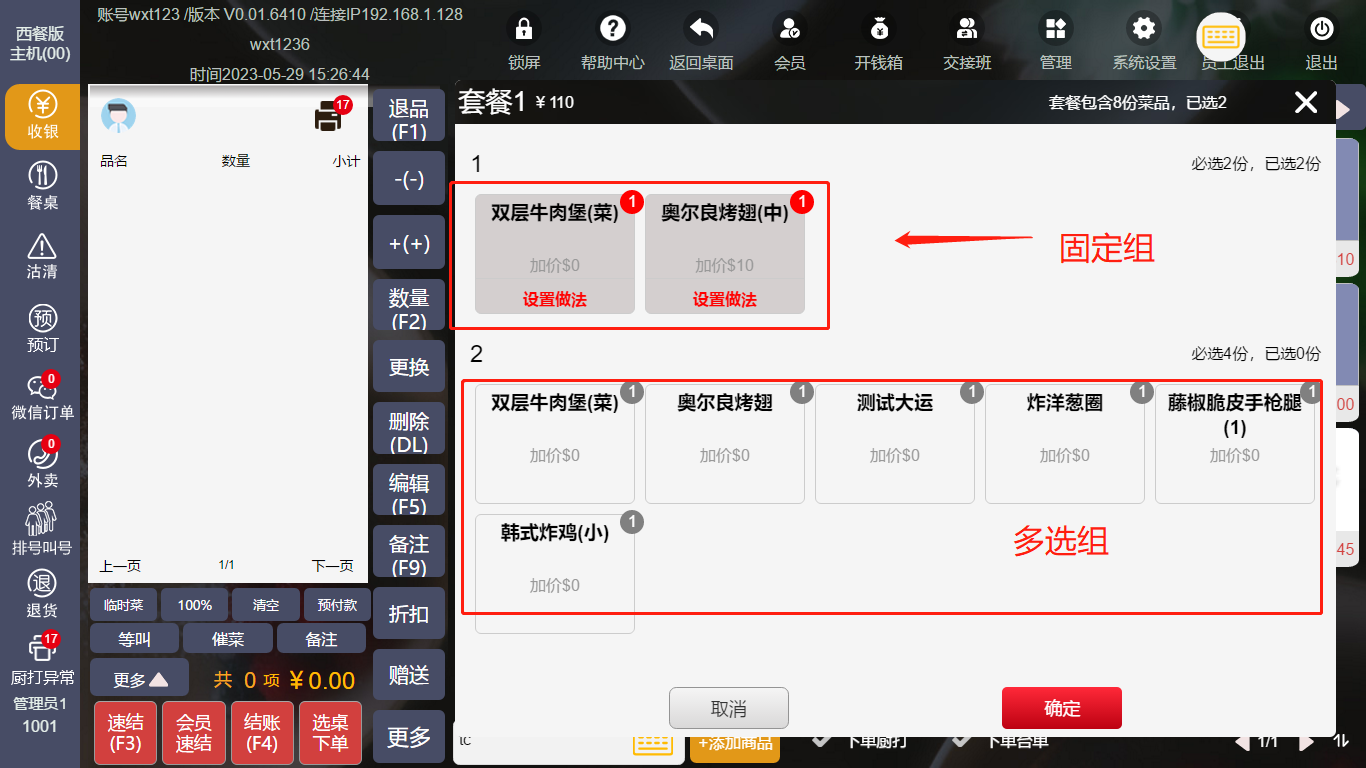Image resolution: width=1366 pixels, height=768 pixels.
Task: Toggle the 下单合单 checkbox
Action: (x=961, y=741)
